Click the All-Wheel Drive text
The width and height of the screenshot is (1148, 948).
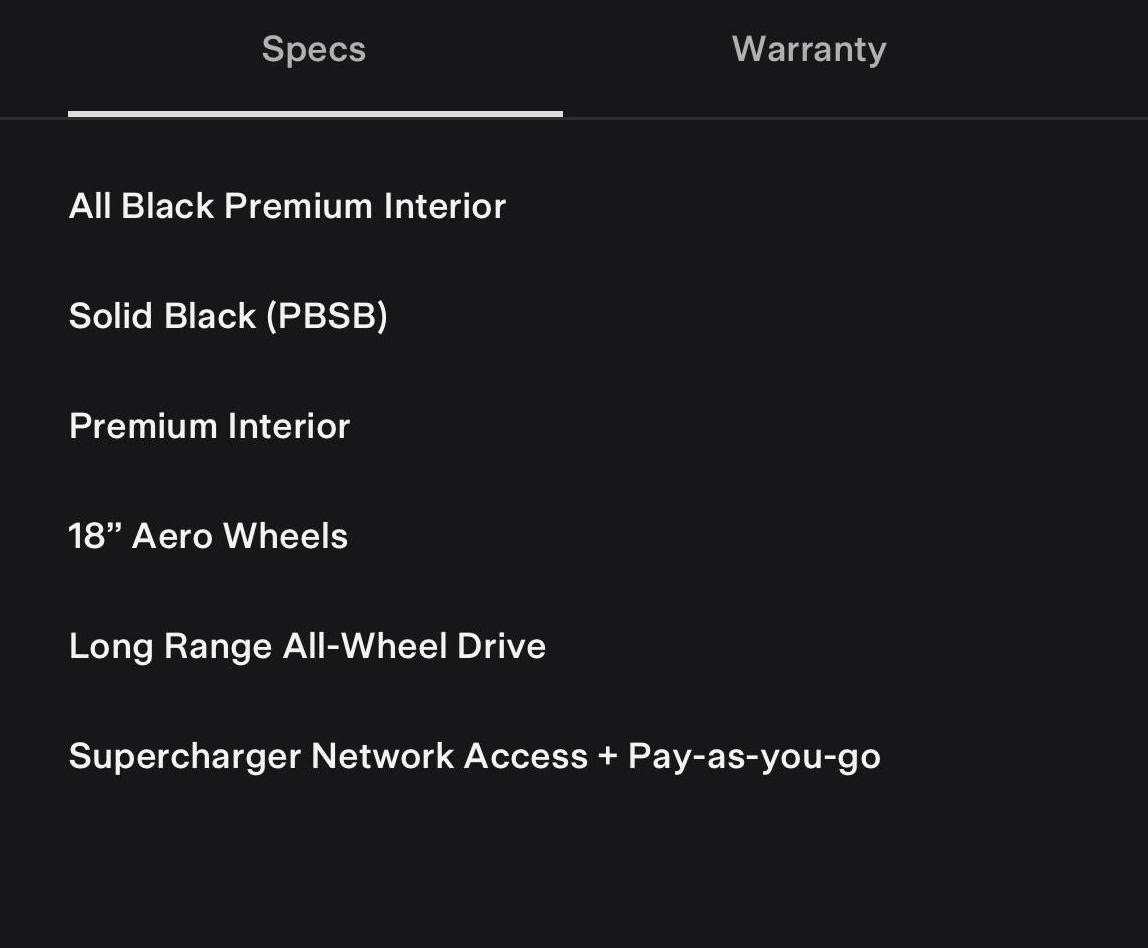[414, 646]
